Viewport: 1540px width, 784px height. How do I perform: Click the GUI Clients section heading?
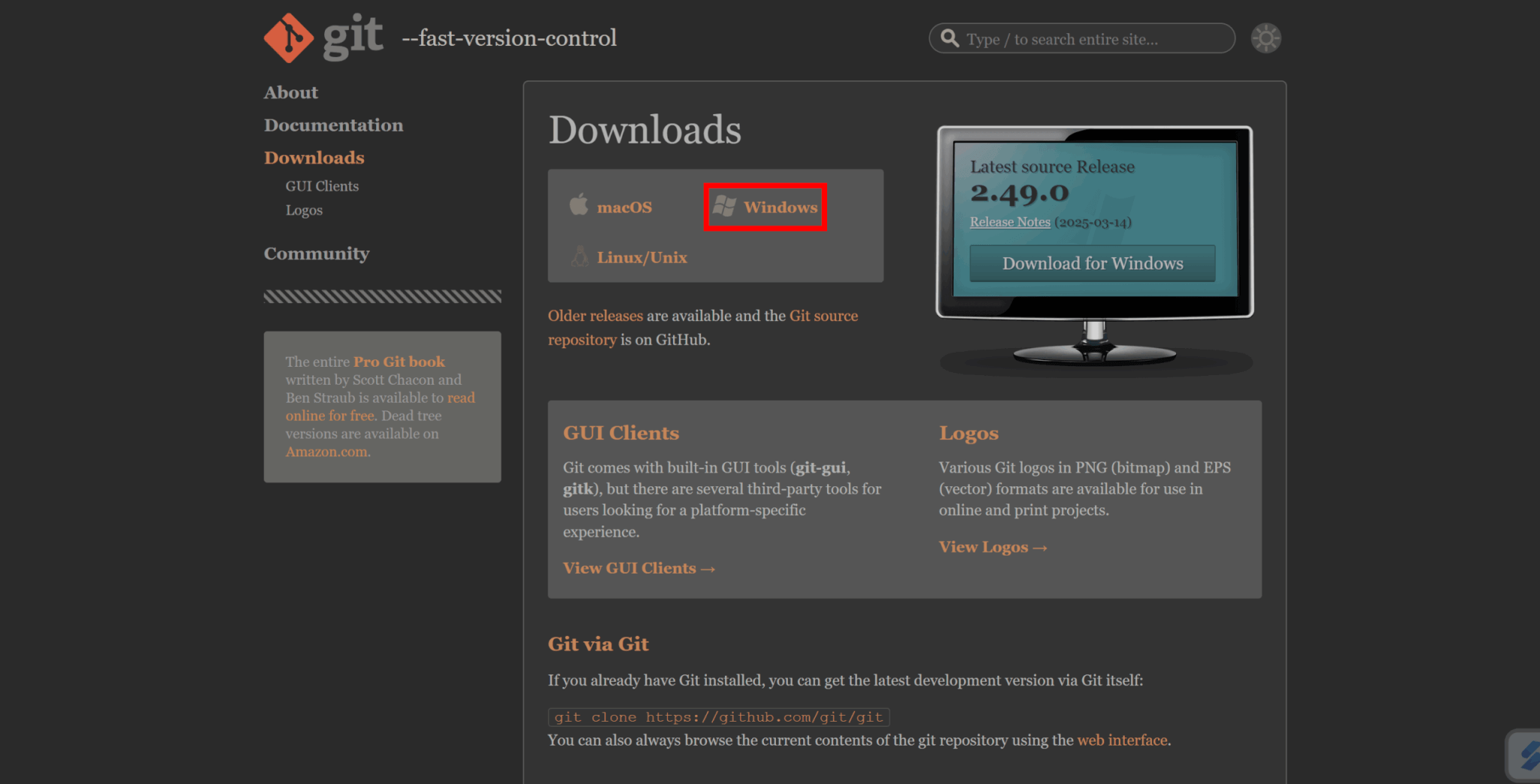click(x=620, y=433)
